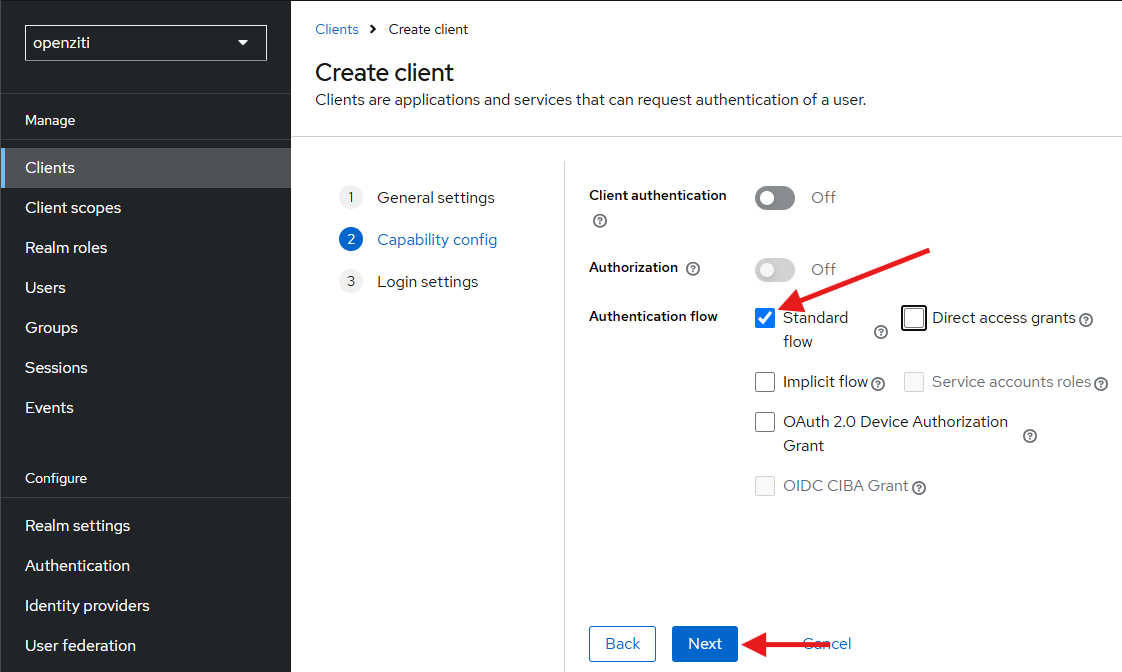
Task: Check the Implicit flow option
Action: [765, 382]
